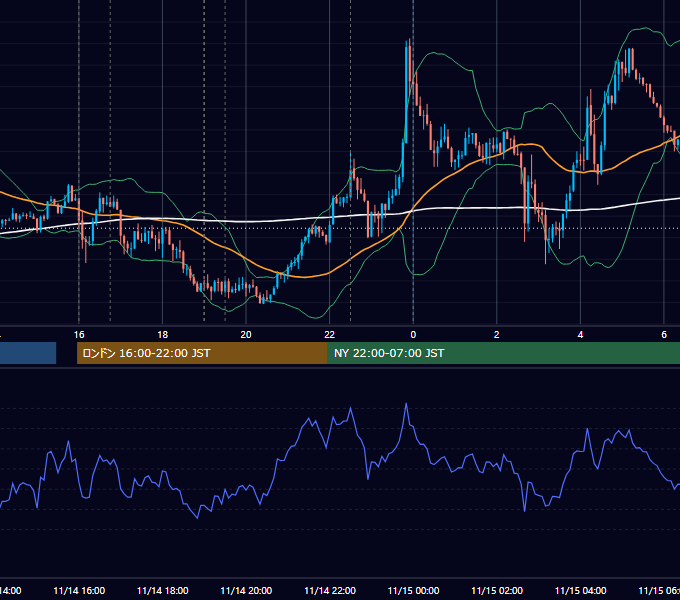Click the oscillator line peak near 11/15 00:00
This screenshot has height=600, width=680.
(406, 404)
